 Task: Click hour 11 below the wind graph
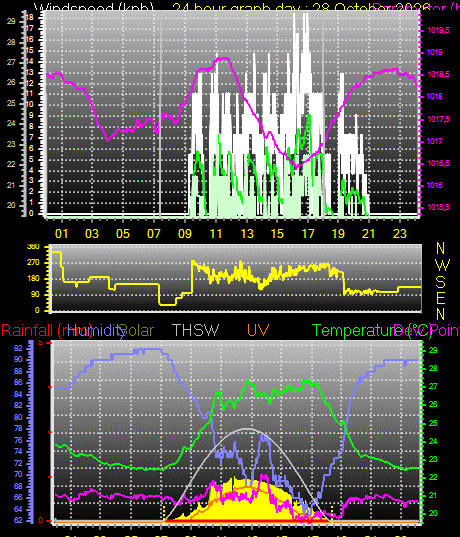(216, 234)
